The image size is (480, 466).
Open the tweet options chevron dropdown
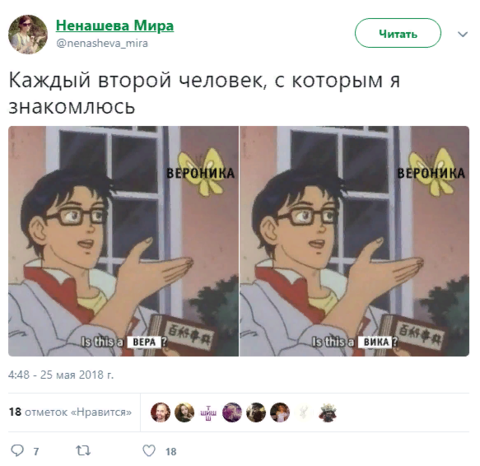coord(463,34)
